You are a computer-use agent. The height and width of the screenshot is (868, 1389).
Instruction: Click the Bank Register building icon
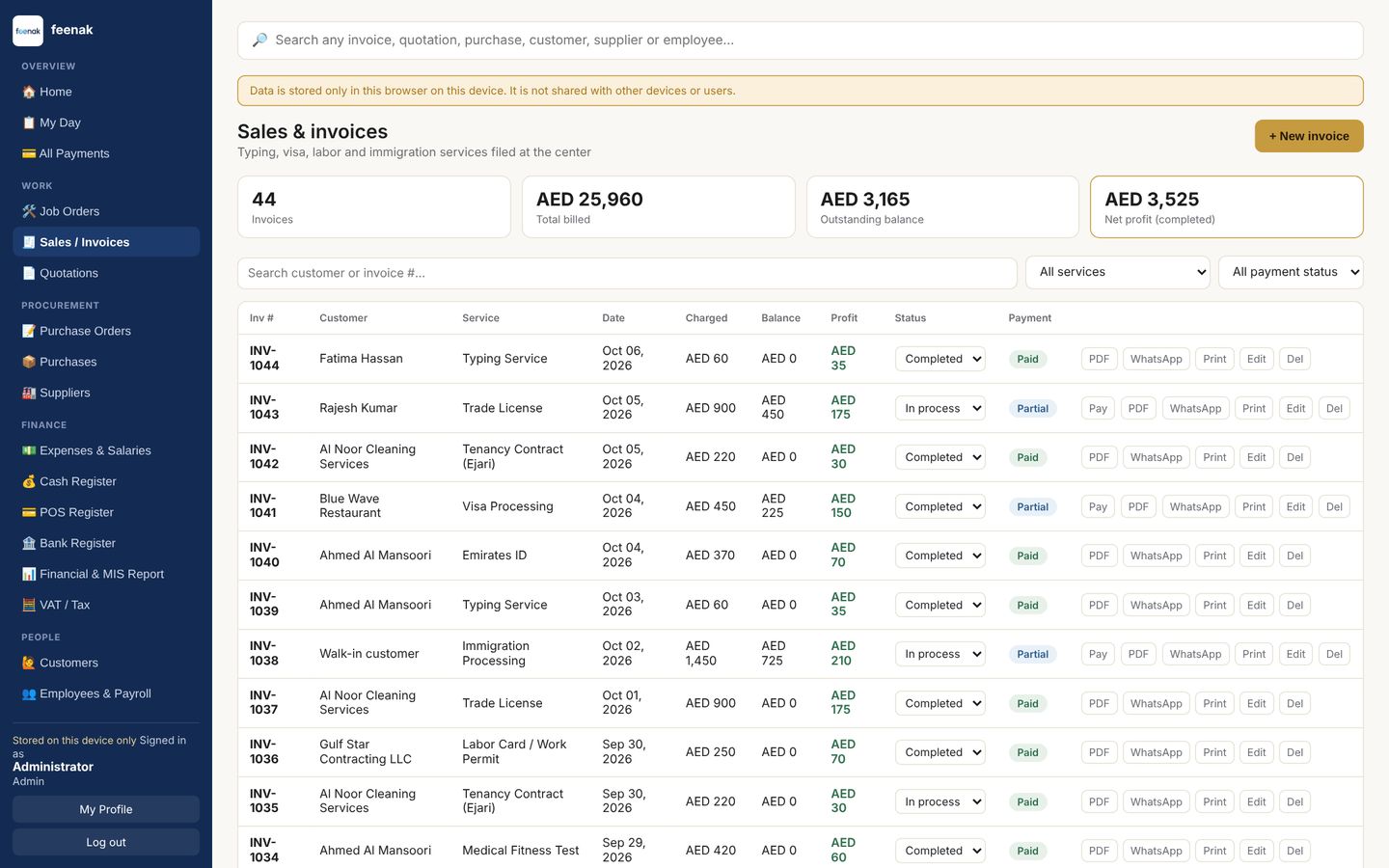pos(29,543)
